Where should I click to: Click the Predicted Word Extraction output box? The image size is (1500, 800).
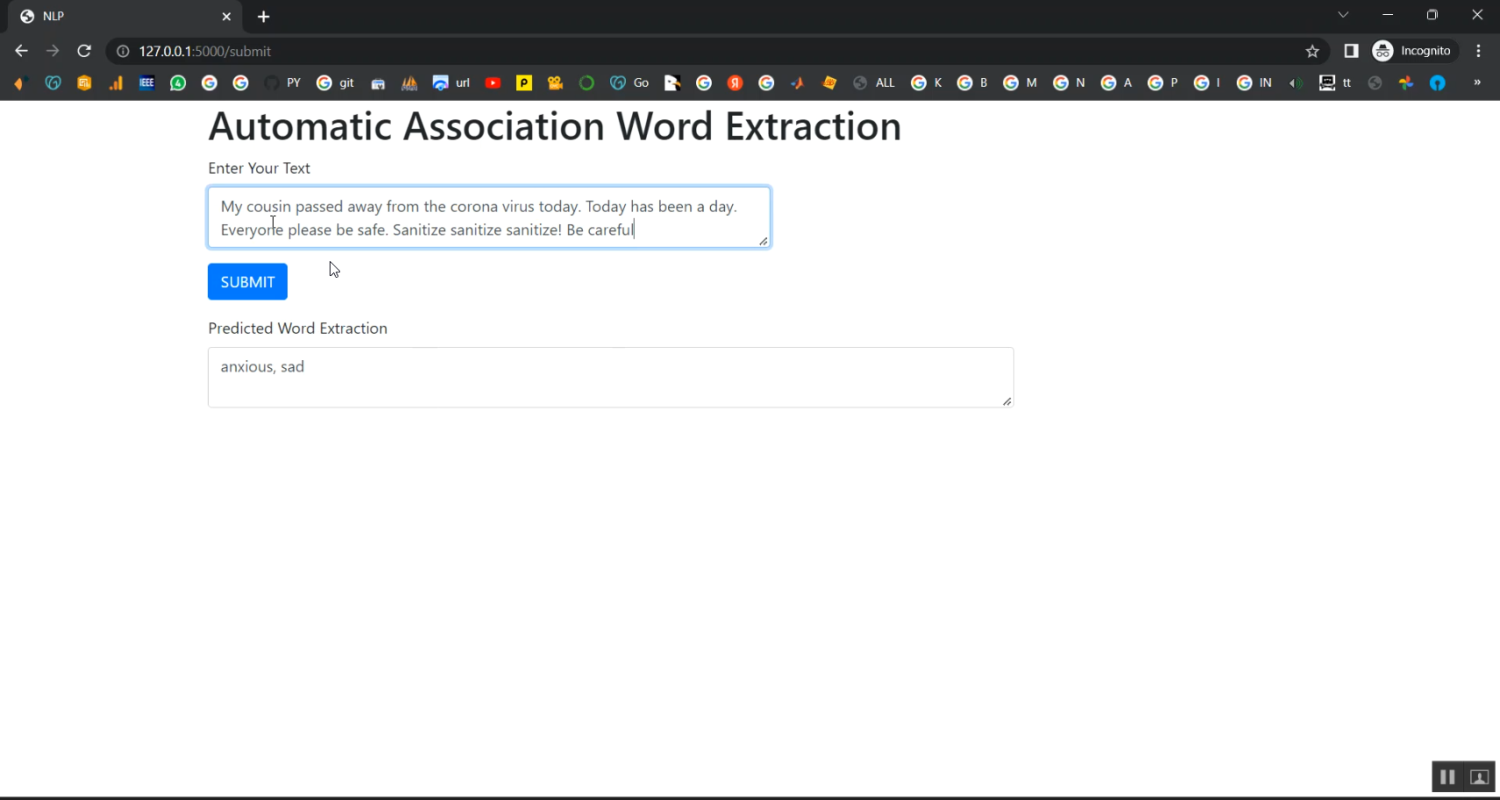(610, 377)
